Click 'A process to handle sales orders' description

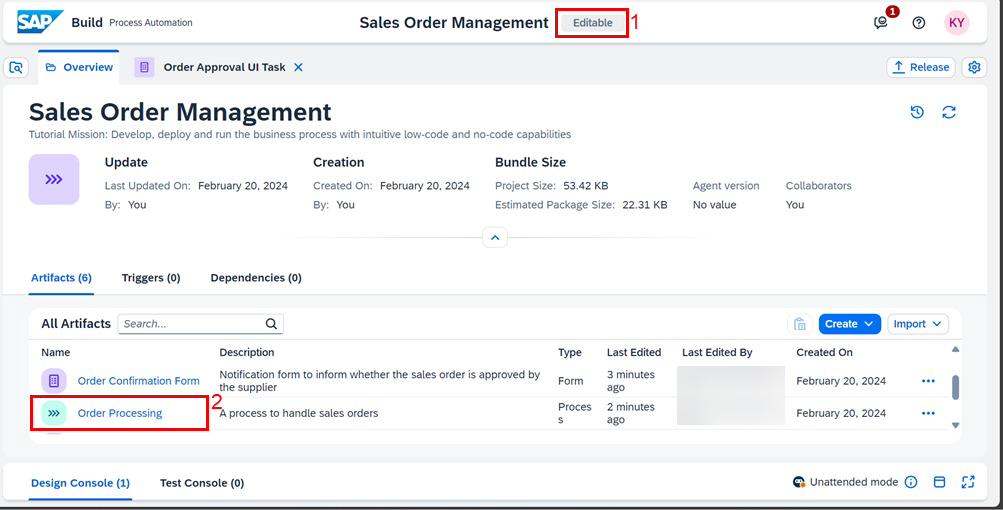299,413
